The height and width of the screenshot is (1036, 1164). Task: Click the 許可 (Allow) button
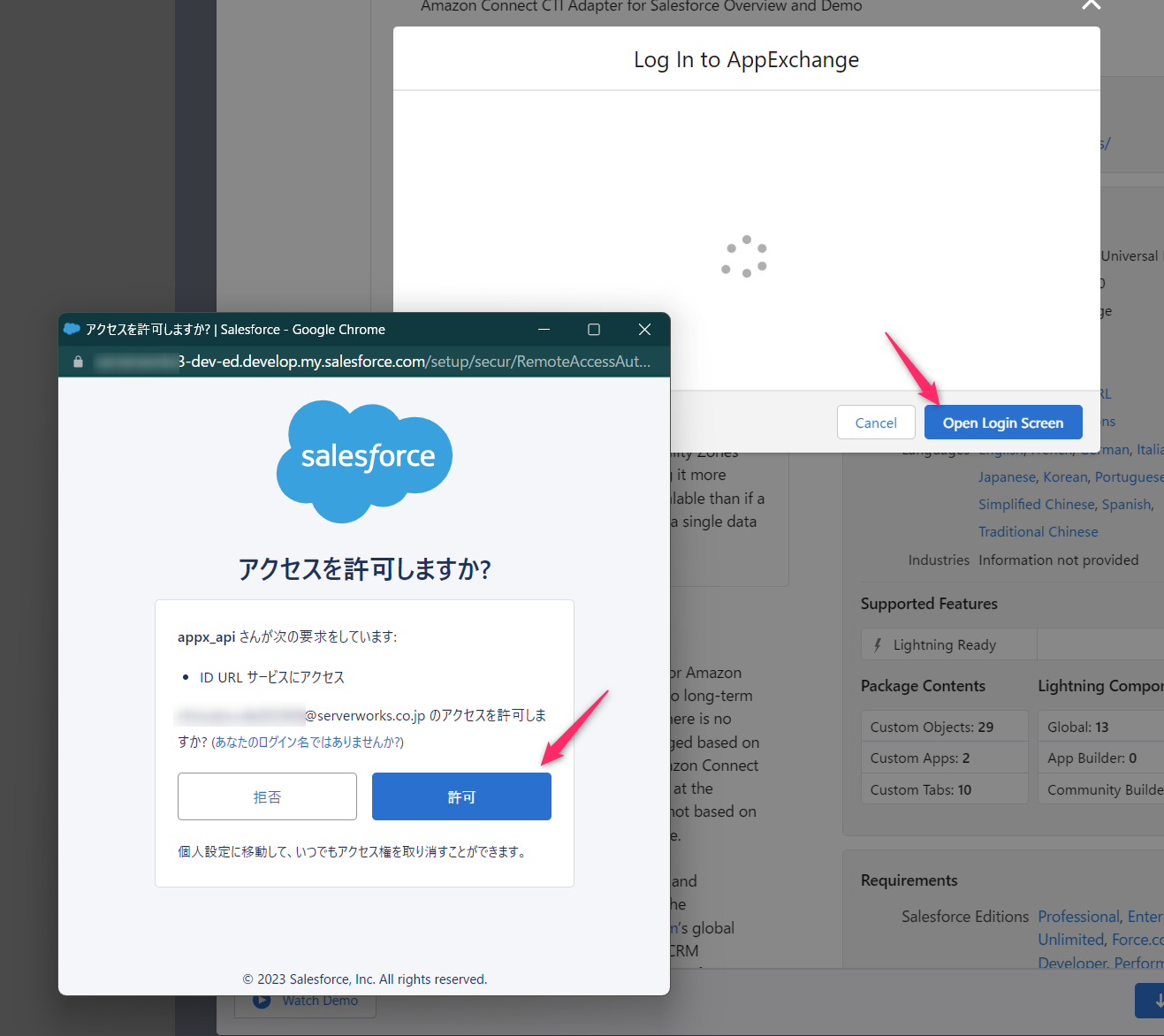coord(461,796)
